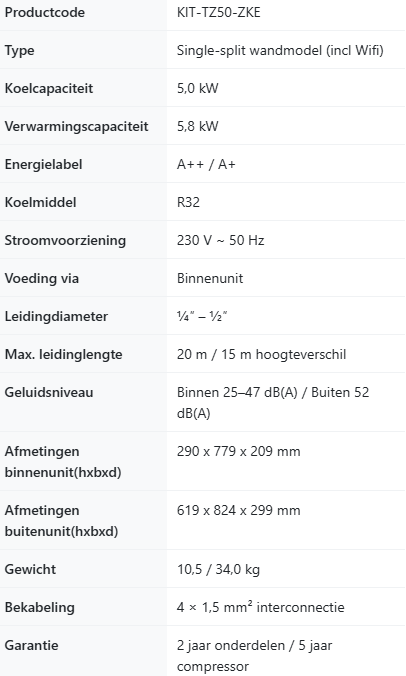406x676 pixels.
Task: Click the Type row label
Action: (x=19, y=50)
